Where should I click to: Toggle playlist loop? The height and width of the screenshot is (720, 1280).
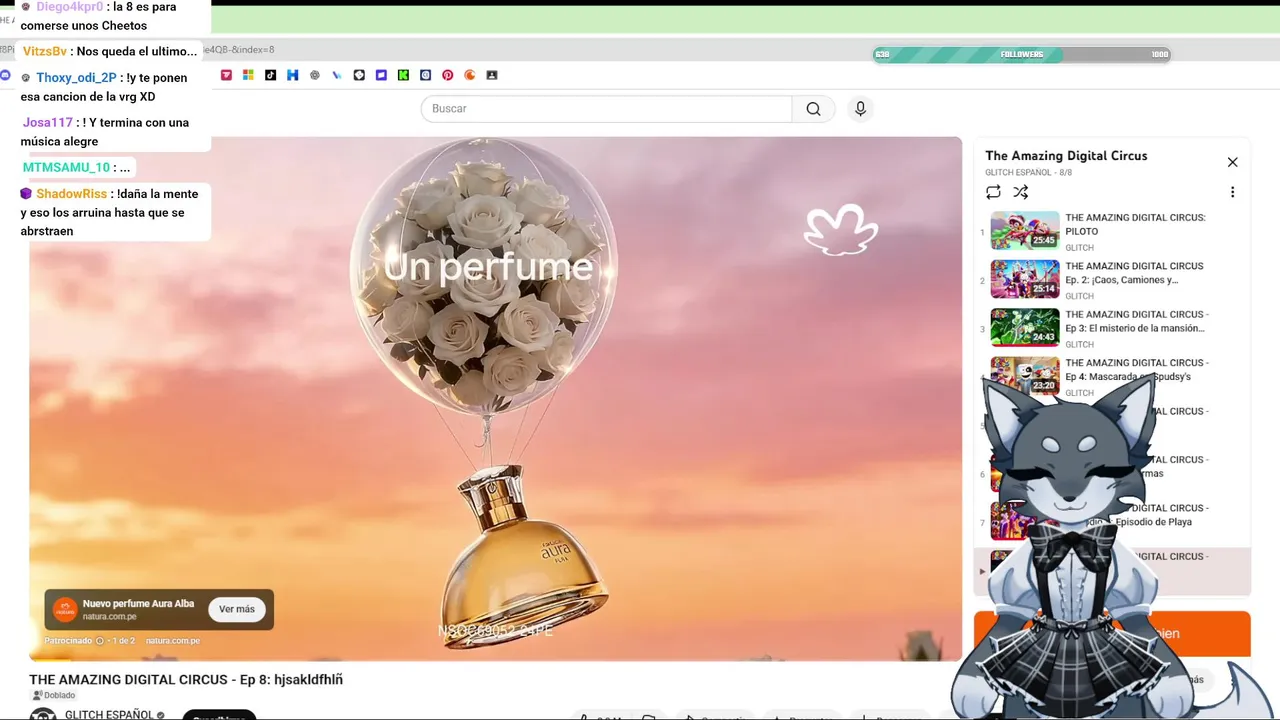pyautogui.click(x=993, y=192)
